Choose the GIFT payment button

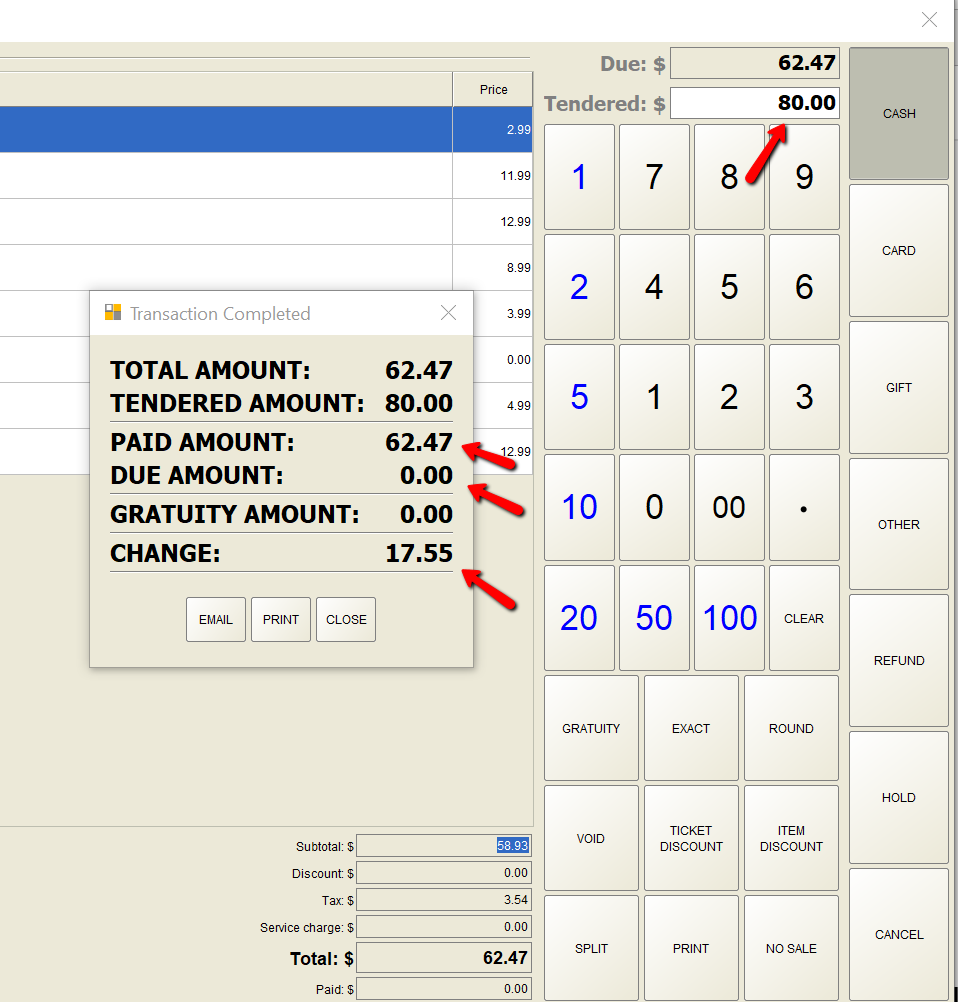(899, 387)
